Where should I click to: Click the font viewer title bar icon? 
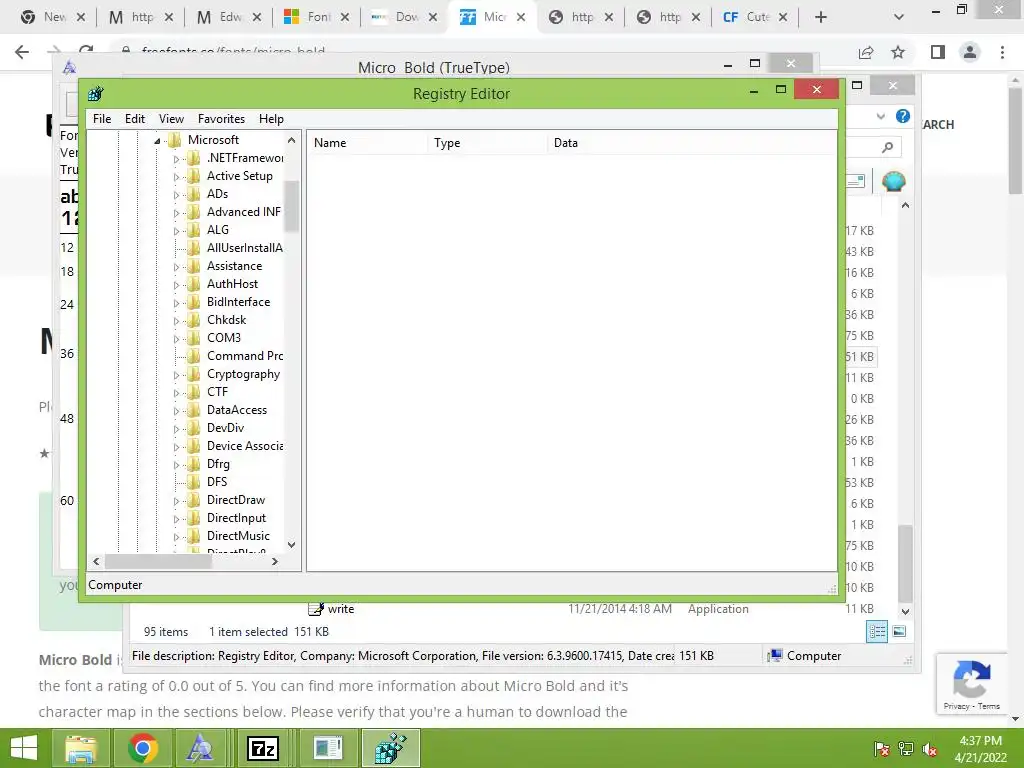pos(69,67)
